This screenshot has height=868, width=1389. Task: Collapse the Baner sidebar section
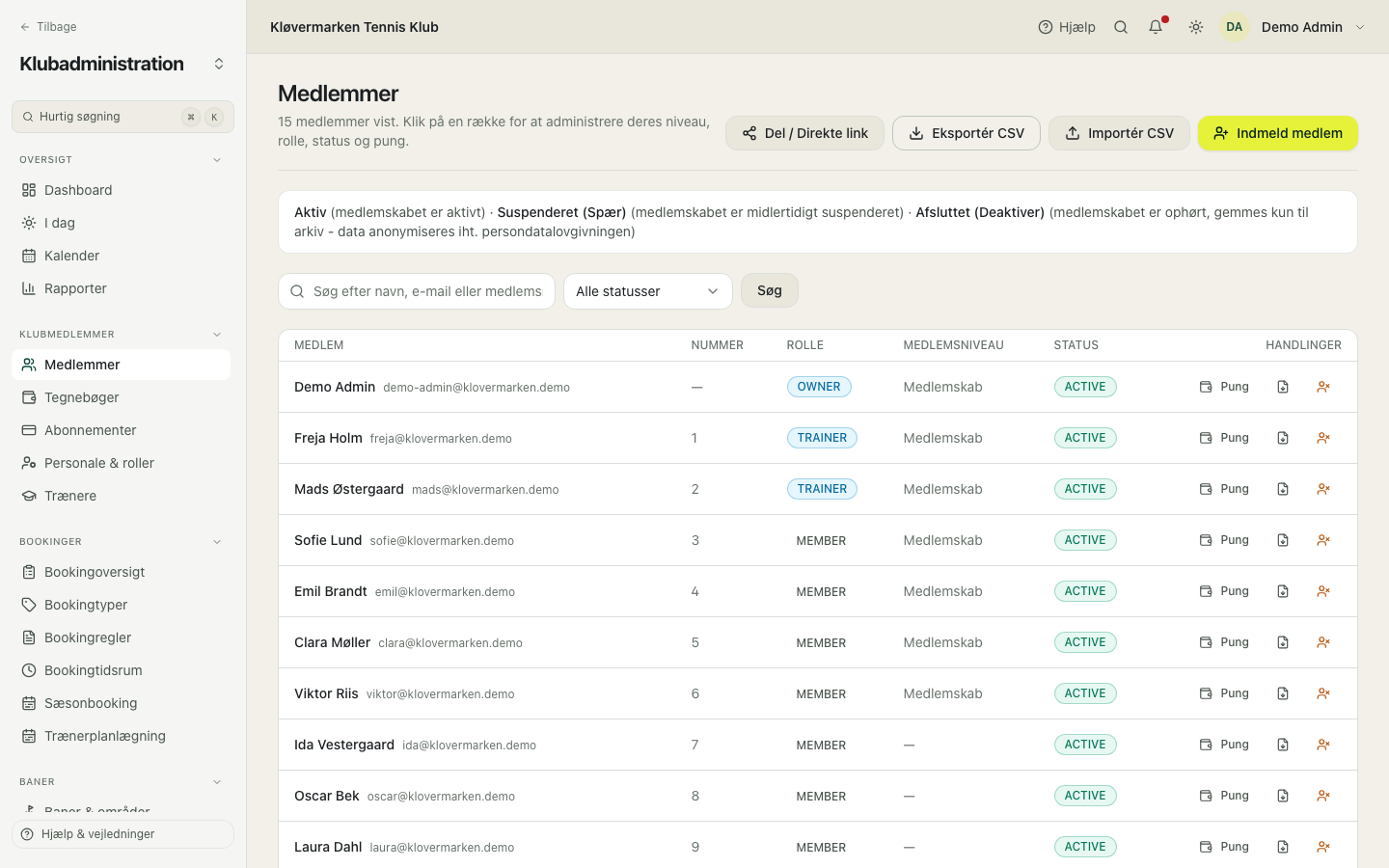tap(217, 782)
